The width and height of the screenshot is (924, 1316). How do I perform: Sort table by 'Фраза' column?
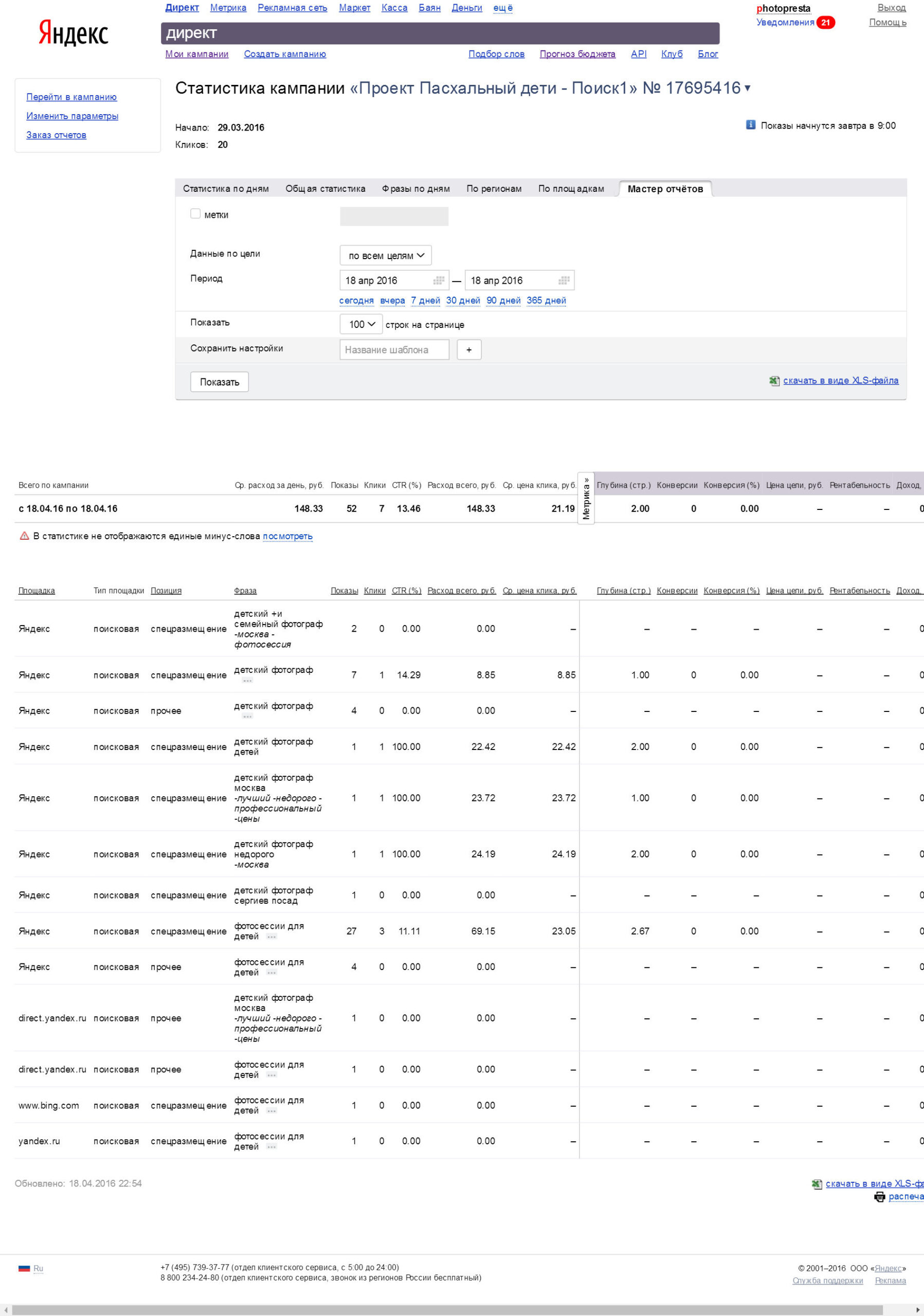click(x=245, y=590)
